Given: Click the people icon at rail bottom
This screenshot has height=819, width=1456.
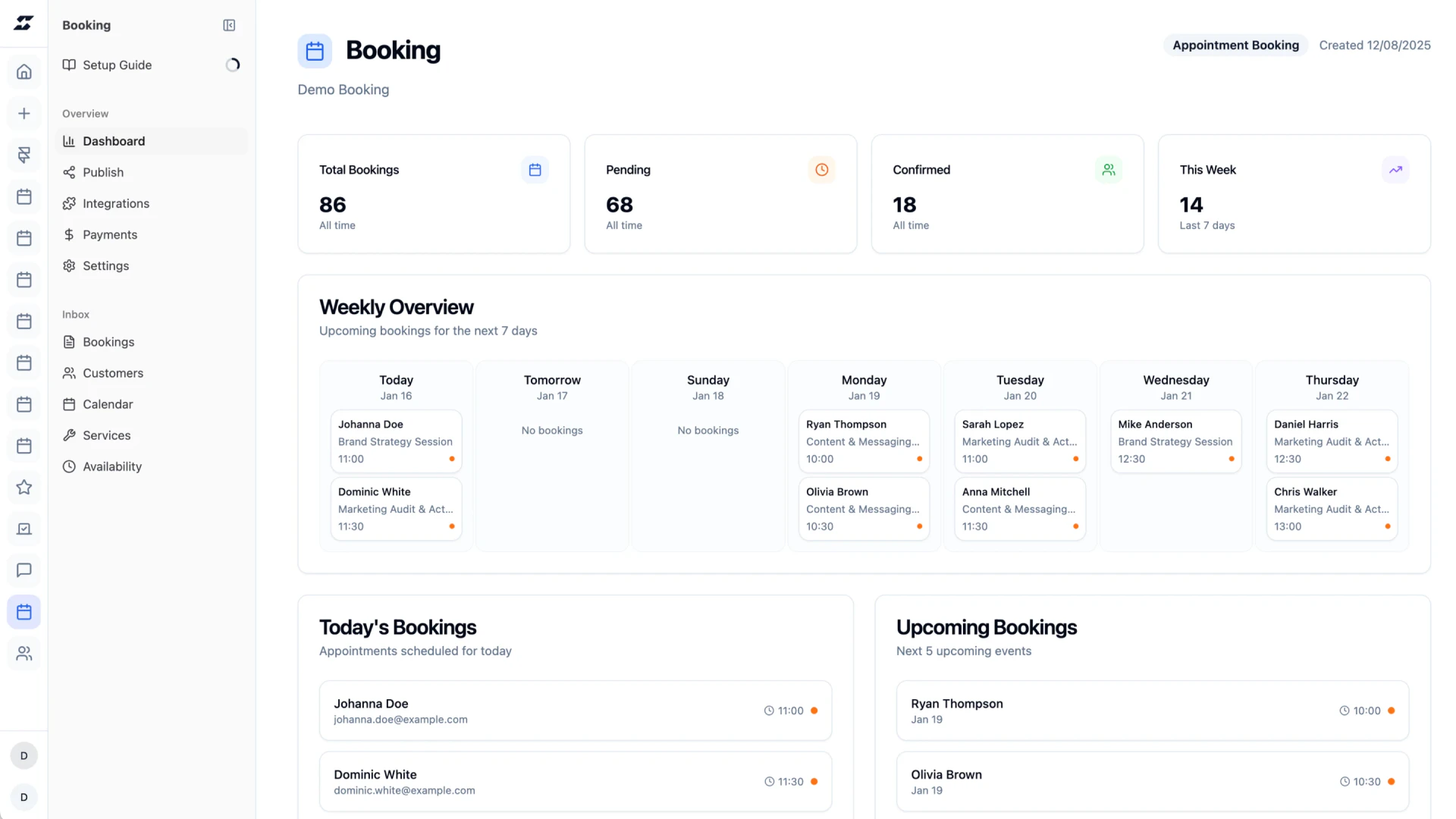Looking at the screenshot, I should point(24,653).
